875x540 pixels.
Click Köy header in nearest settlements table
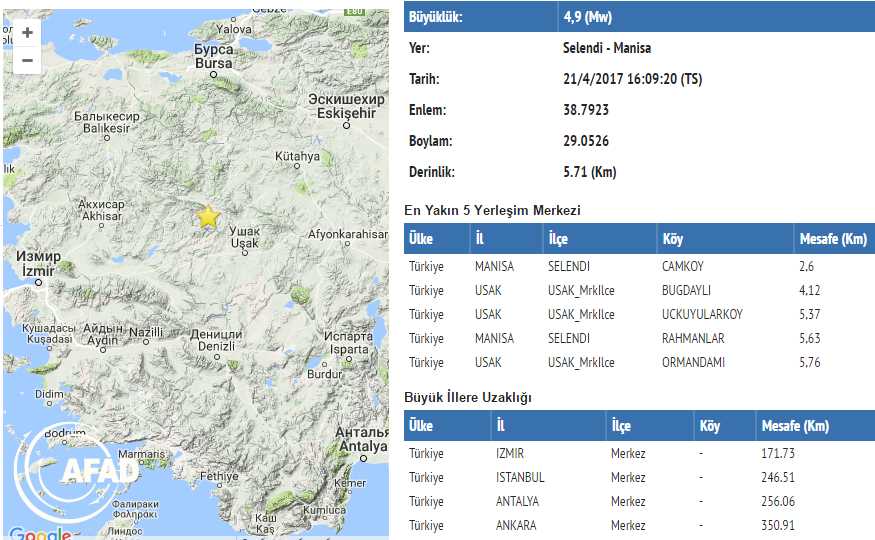(672, 239)
